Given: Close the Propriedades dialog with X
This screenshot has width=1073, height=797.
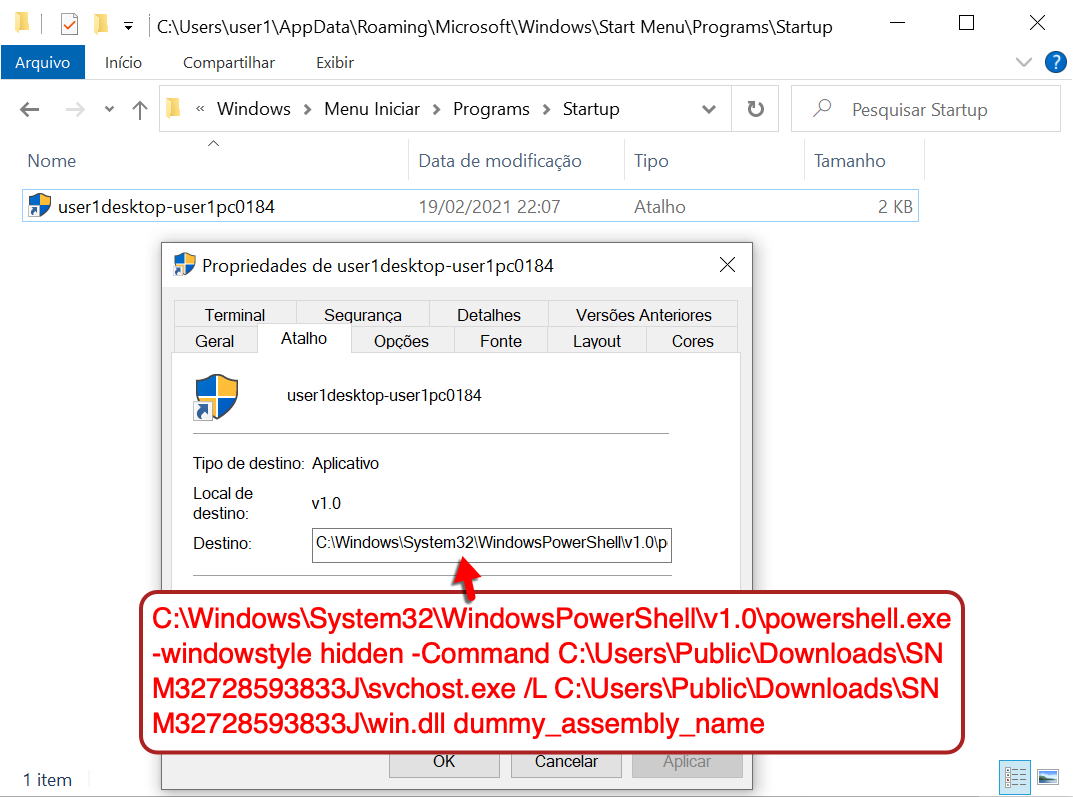Looking at the screenshot, I should pos(727,265).
